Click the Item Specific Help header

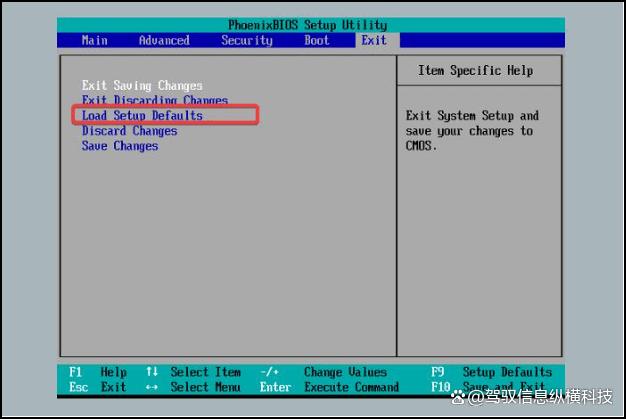pos(475,71)
